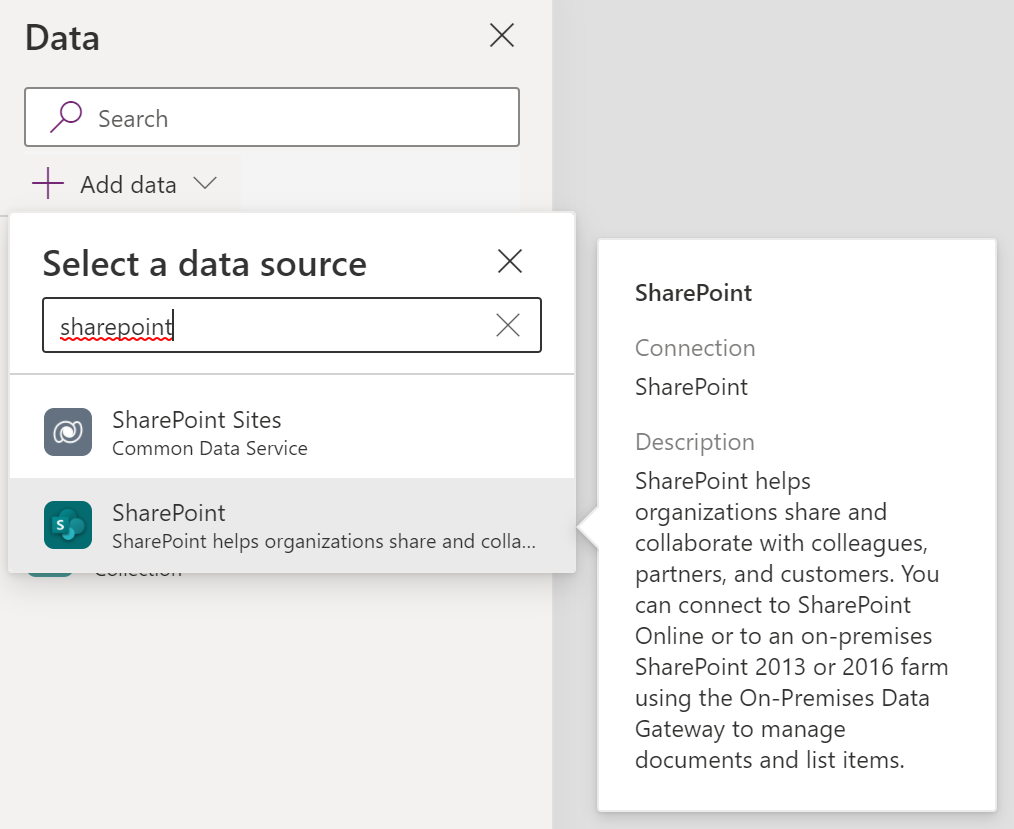Expand the Add data chevron
The width and height of the screenshot is (1014, 829).
[205, 184]
